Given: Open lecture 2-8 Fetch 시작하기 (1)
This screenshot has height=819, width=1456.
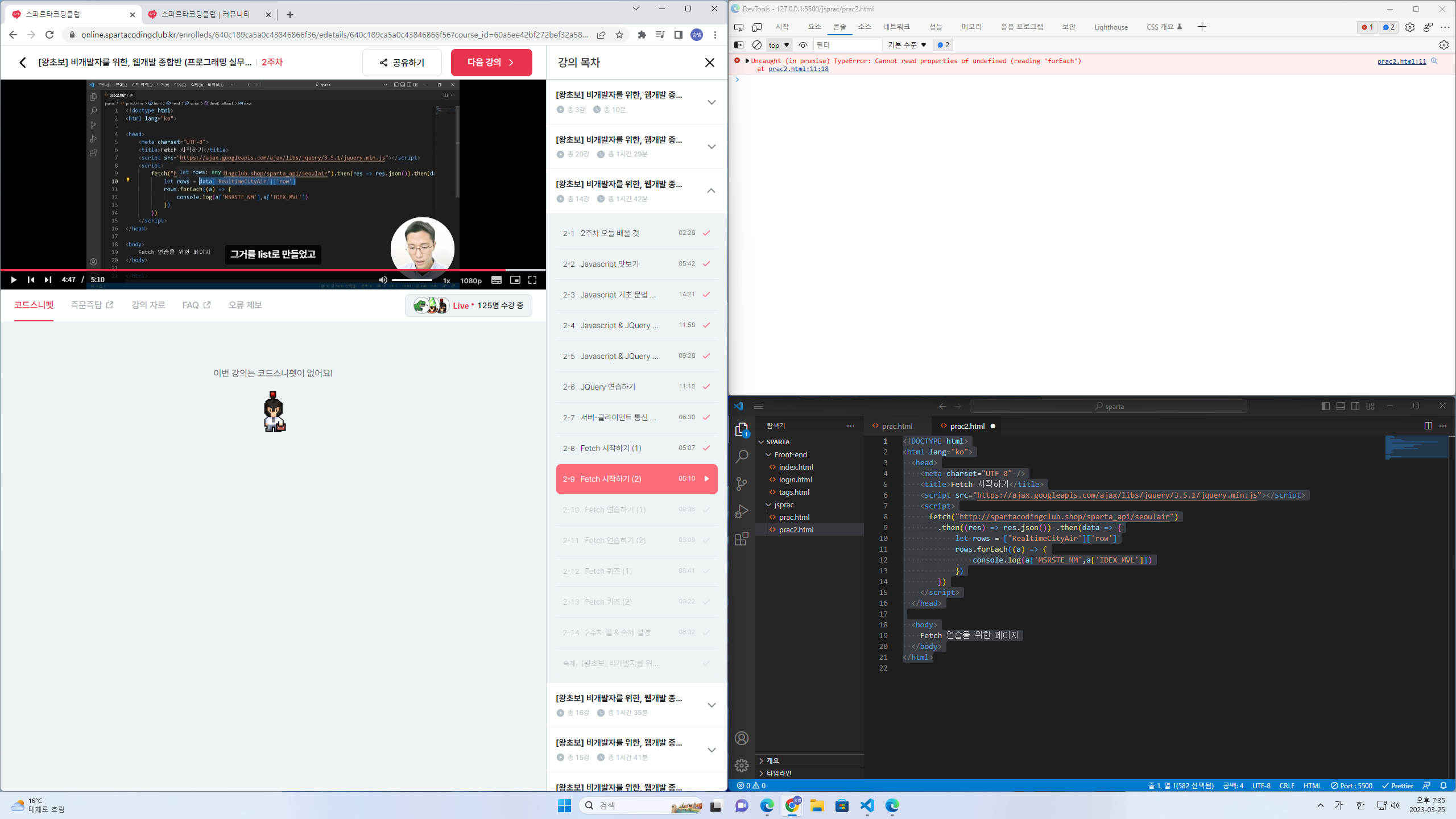Looking at the screenshot, I should pos(636,448).
